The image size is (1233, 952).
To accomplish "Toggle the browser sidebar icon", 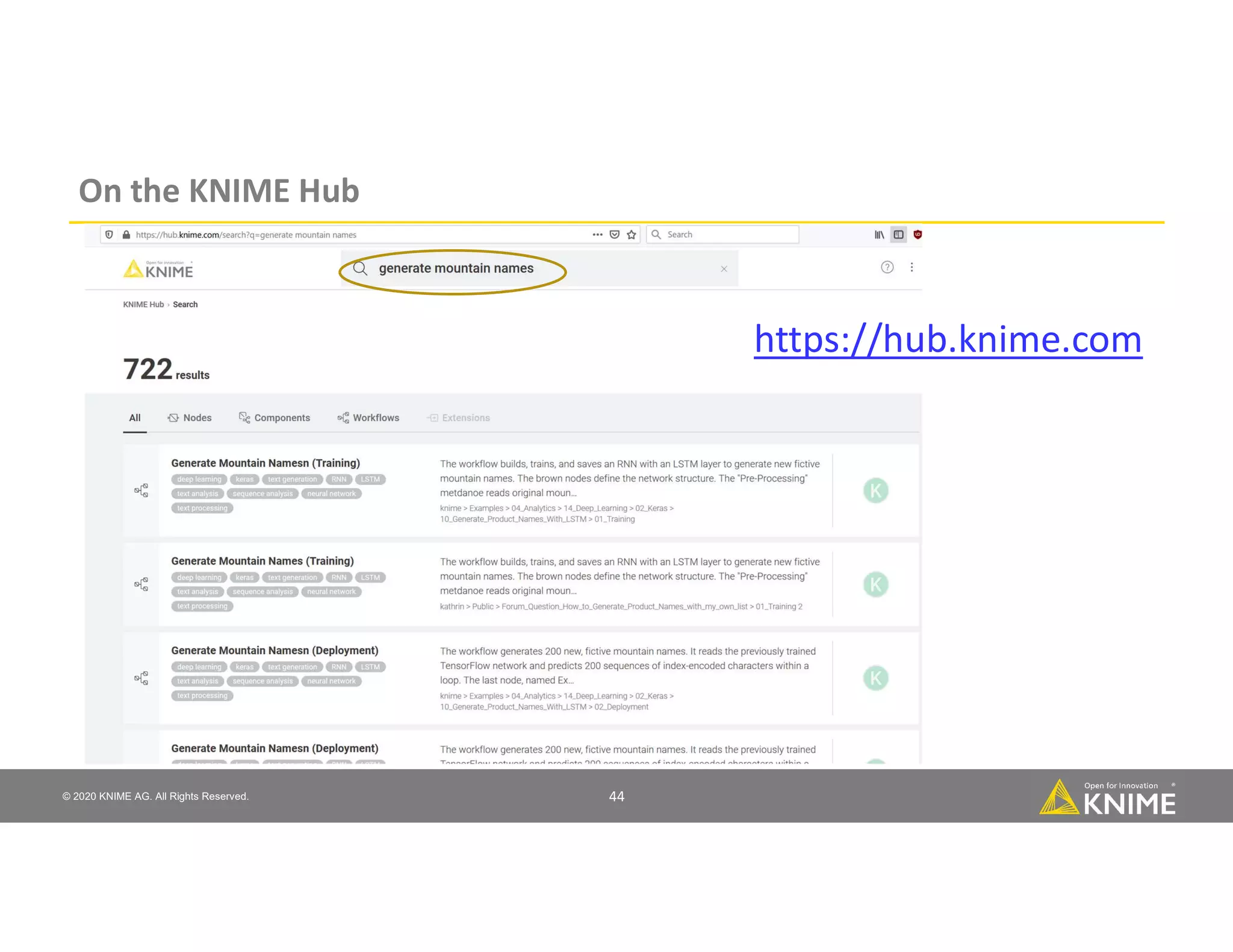I will click(898, 235).
